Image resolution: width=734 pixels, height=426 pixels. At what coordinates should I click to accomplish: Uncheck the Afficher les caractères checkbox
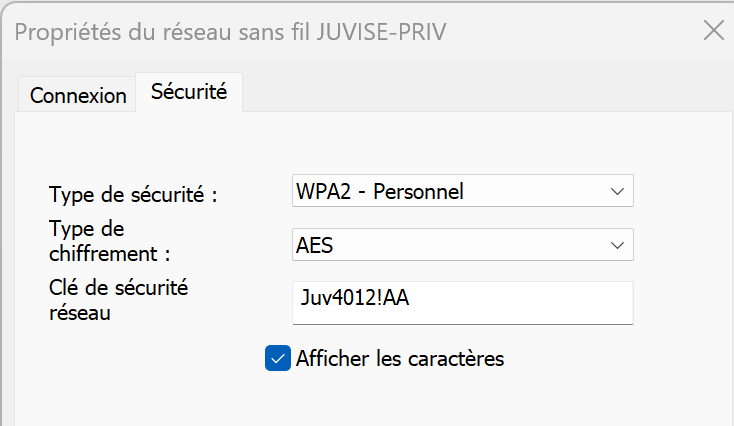(277, 357)
